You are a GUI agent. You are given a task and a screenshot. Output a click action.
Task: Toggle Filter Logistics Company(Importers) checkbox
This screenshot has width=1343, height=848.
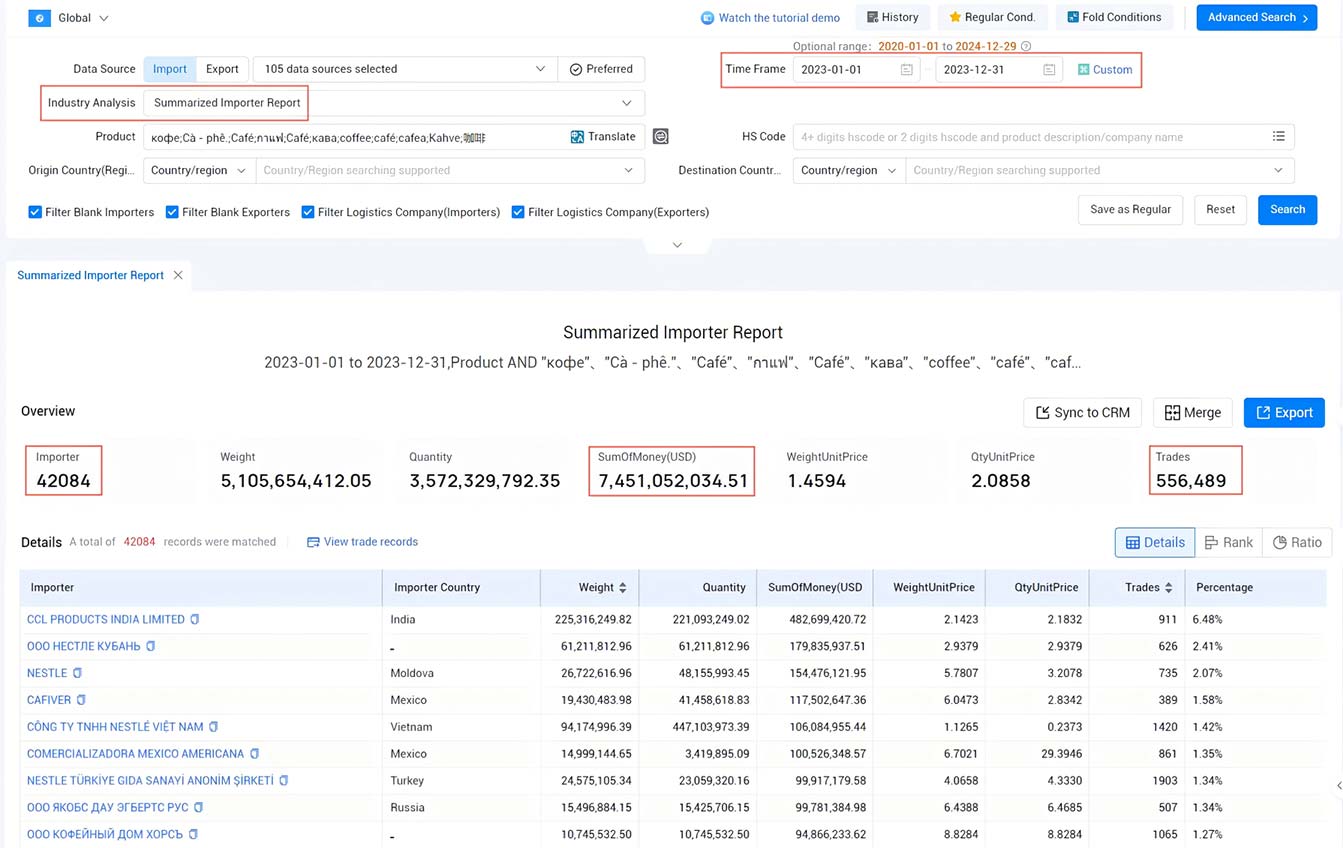pos(308,212)
